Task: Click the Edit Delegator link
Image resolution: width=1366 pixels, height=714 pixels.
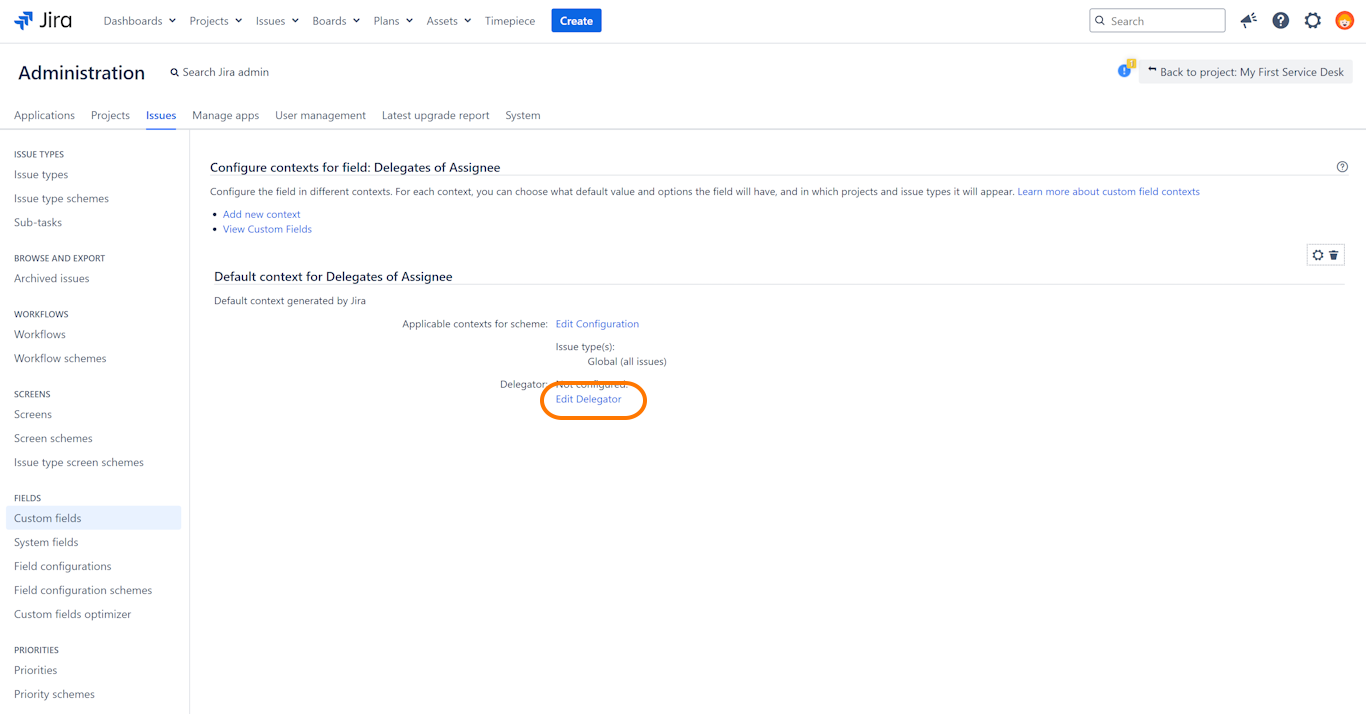Action: pyautogui.click(x=588, y=399)
